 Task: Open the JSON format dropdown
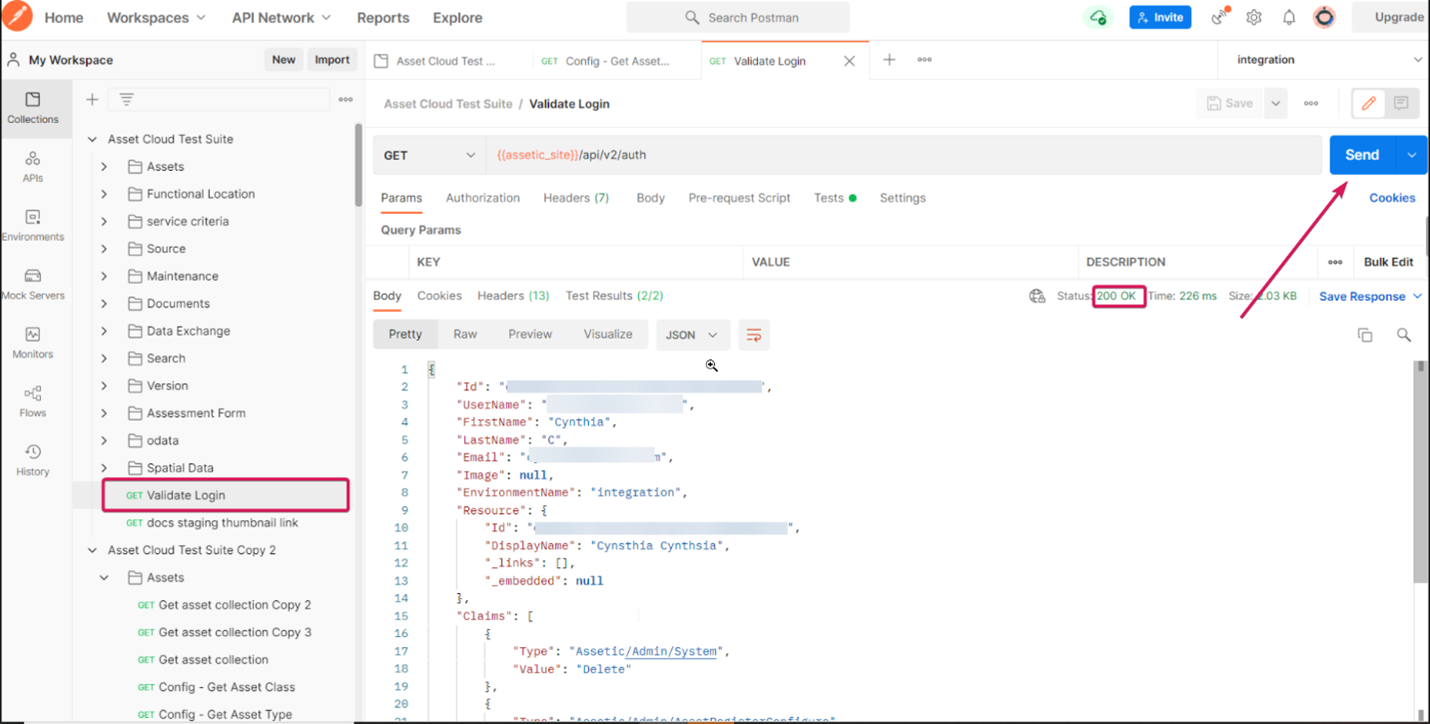693,334
